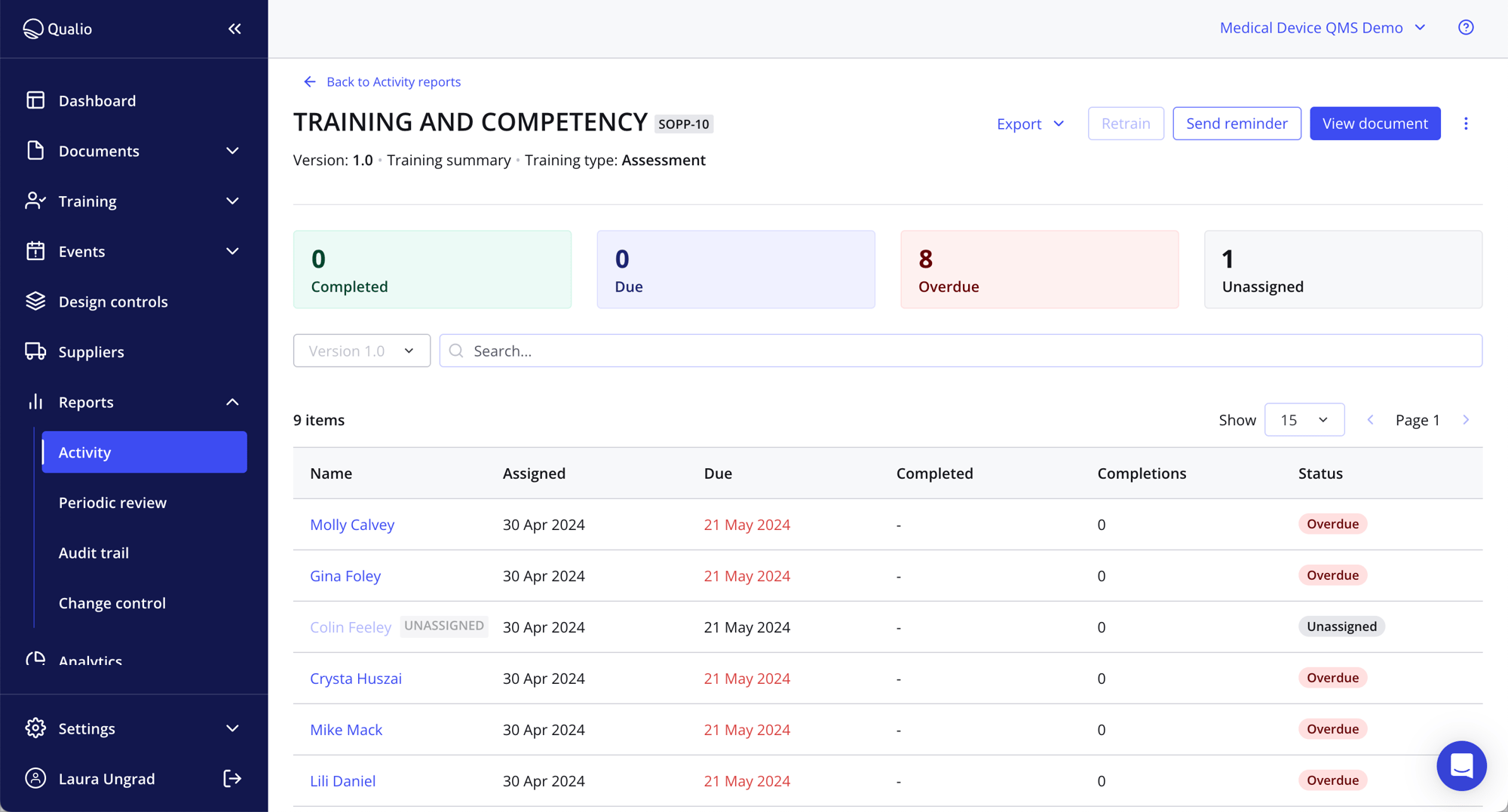Expand the Documents menu section
The image size is (1508, 812).
(x=232, y=151)
